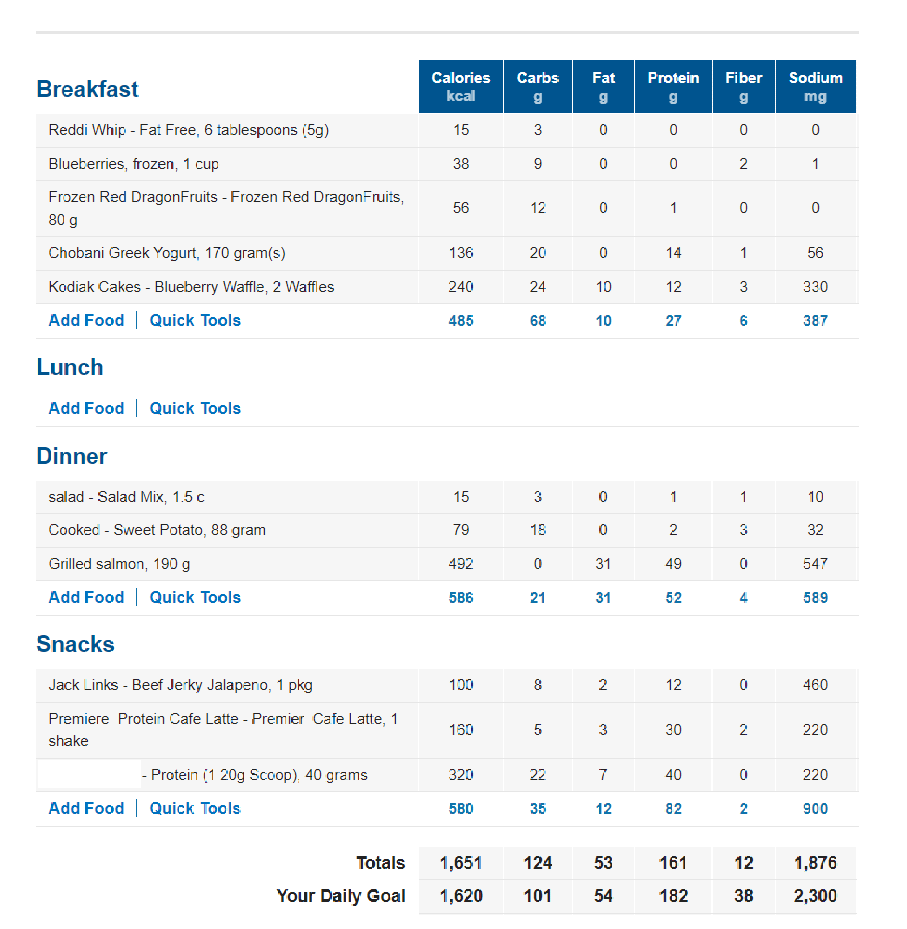907x929 pixels.
Task: Open the Blueberries, frozen entry
Action: pos(133,164)
